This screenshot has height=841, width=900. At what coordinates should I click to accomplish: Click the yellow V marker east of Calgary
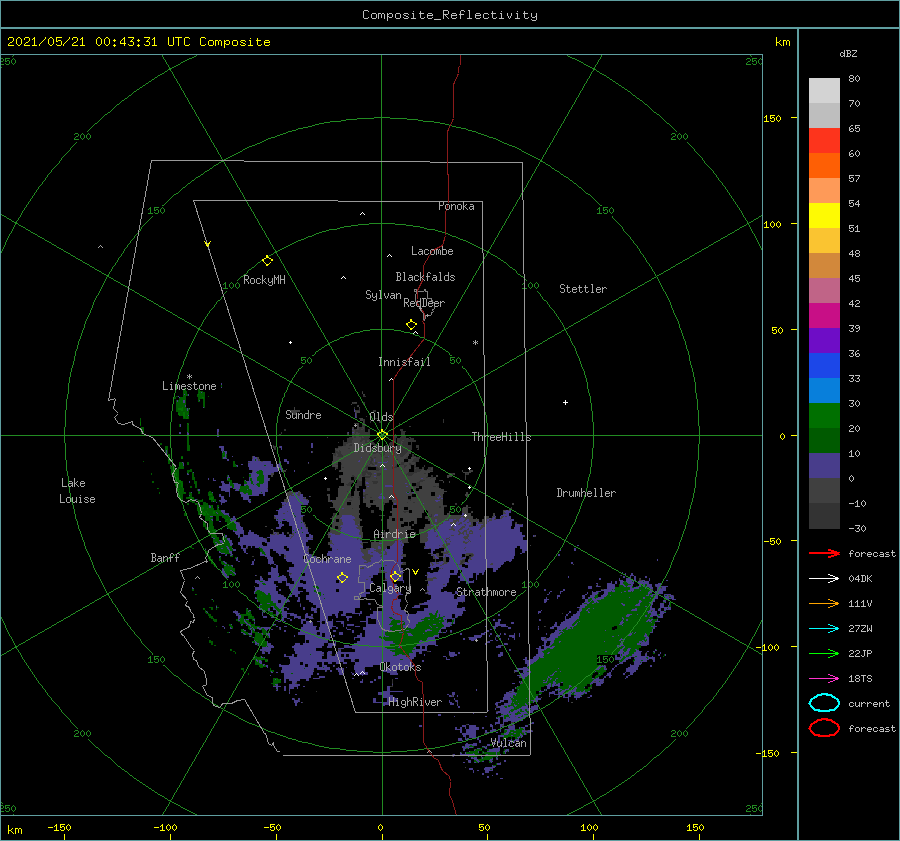[x=415, y=572]
